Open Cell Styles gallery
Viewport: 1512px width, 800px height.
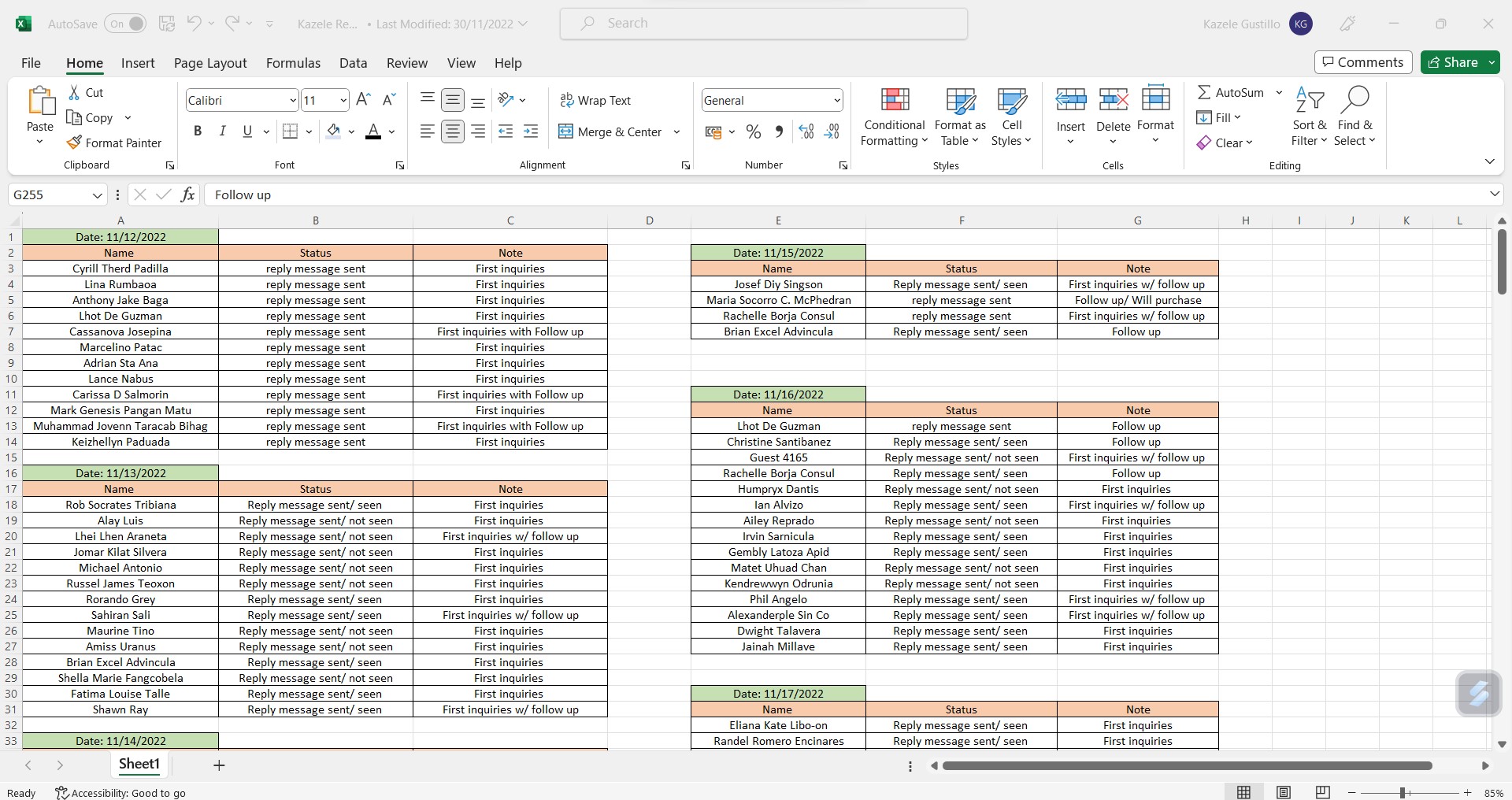[x=1011, y=117]
